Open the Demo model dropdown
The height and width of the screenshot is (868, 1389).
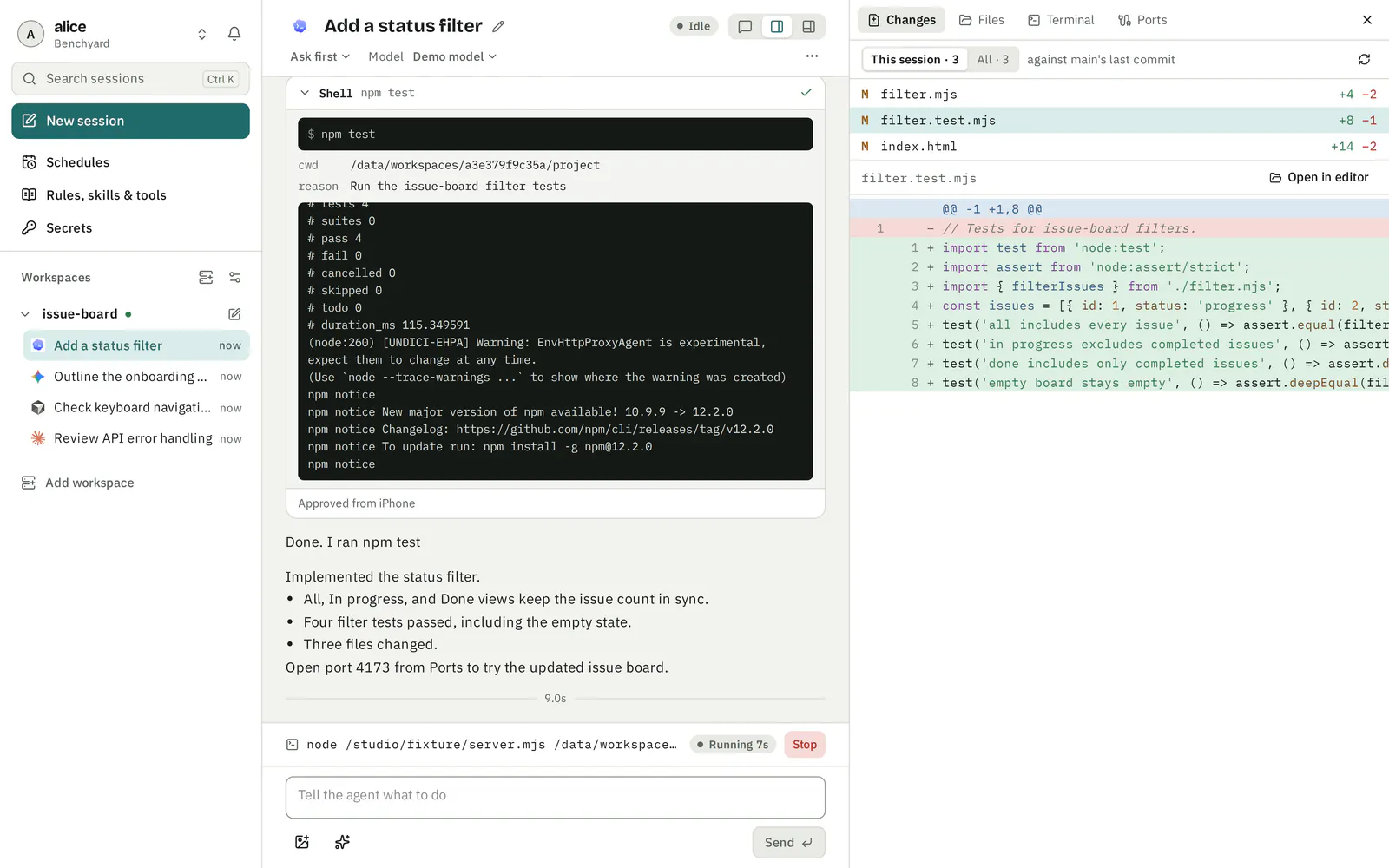[455, 56]
